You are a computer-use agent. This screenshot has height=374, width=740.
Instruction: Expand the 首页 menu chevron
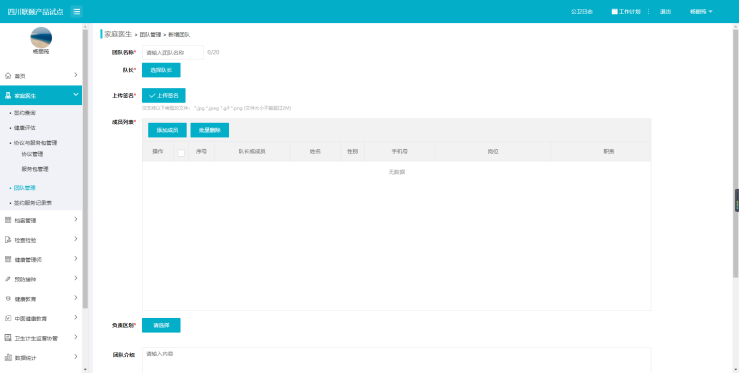tap(76, 75)
